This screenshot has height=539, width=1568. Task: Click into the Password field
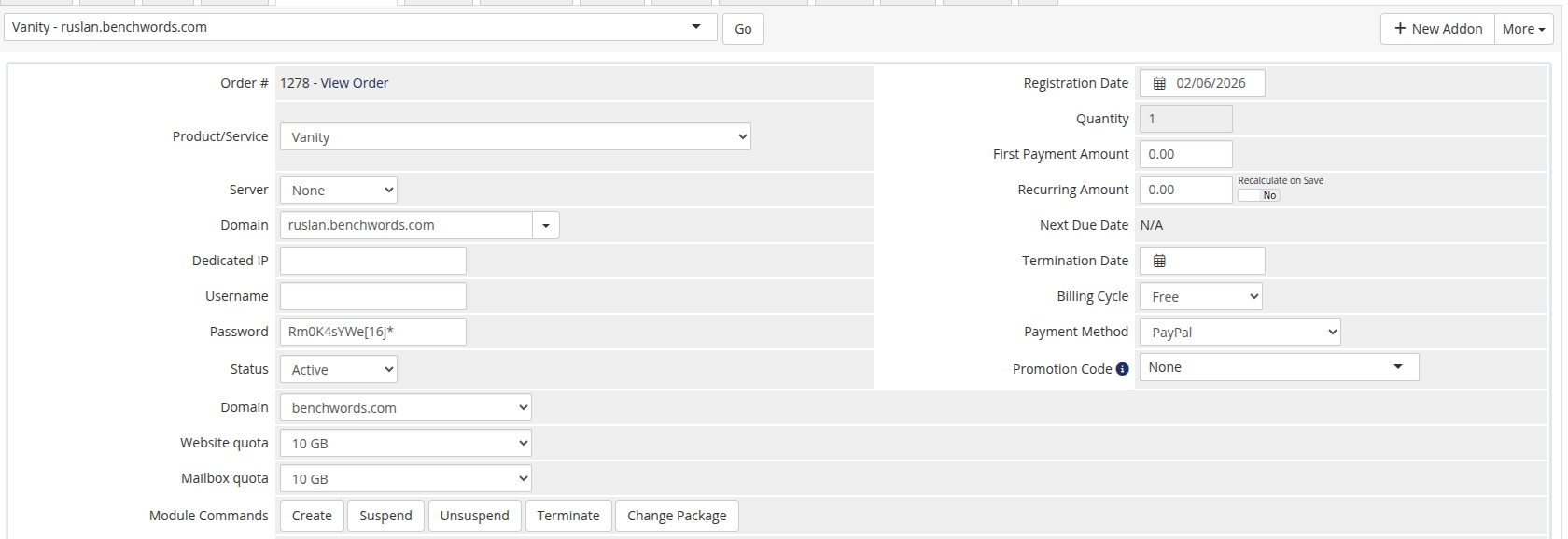373,332
